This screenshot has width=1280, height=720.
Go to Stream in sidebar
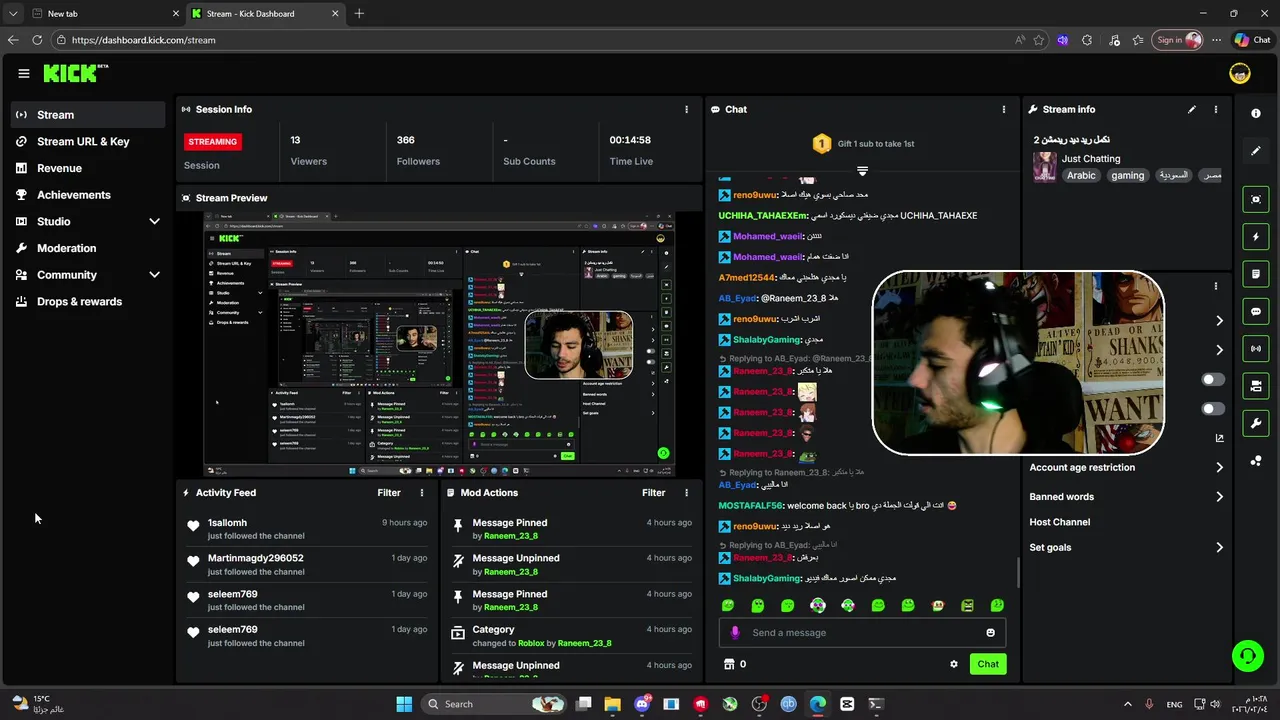[x=88, y=114]
